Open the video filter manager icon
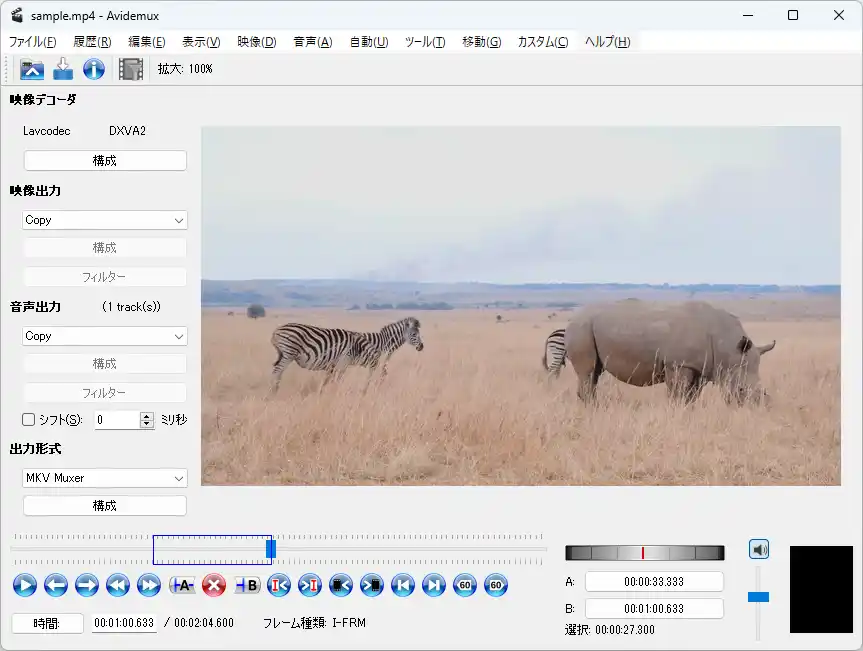This screenshot has height=651, width=863. point(131,69)
